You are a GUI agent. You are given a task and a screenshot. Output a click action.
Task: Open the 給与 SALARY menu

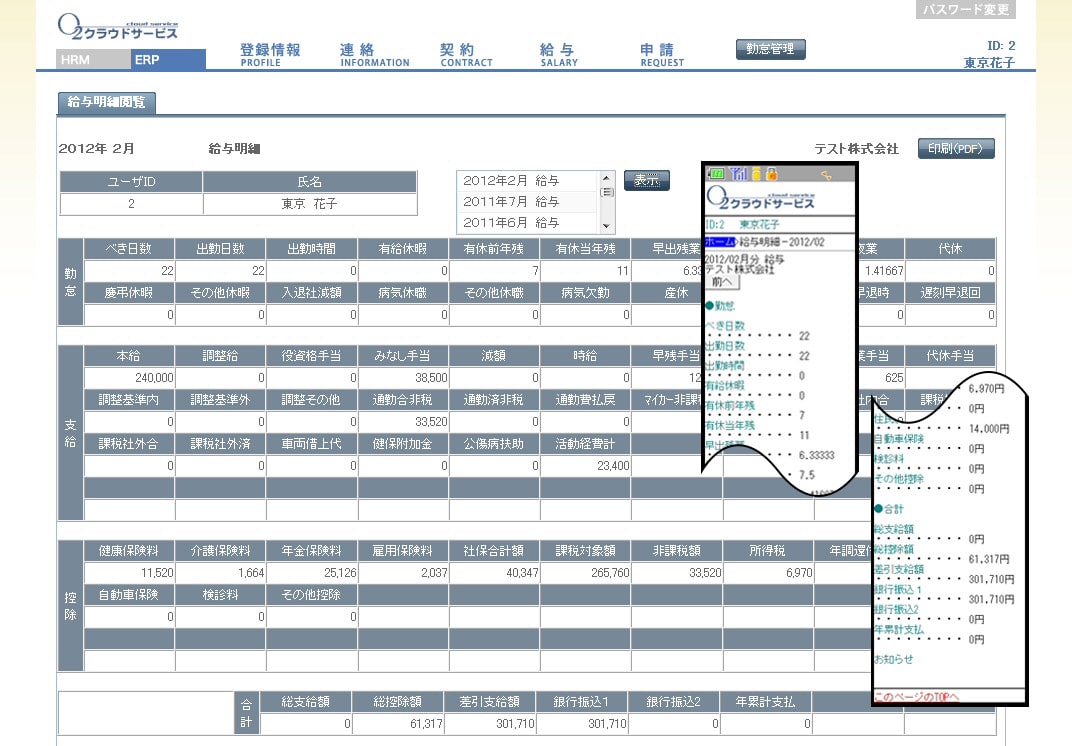[x=559, y=55]
